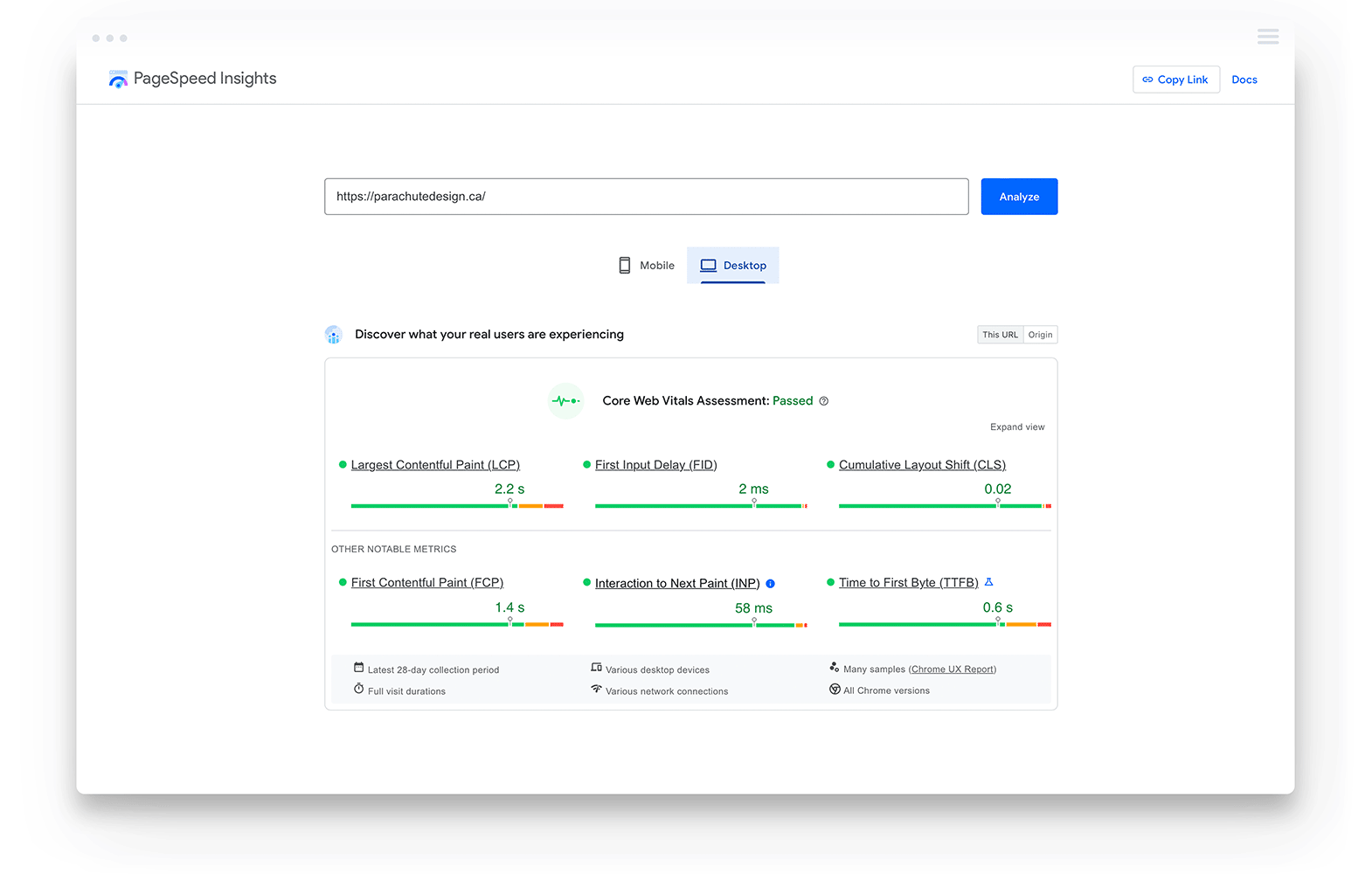Image resolution: width=1372 pixels, height=874 pixels.
Task: Click 'Various network connections' text
Action: 667,691
